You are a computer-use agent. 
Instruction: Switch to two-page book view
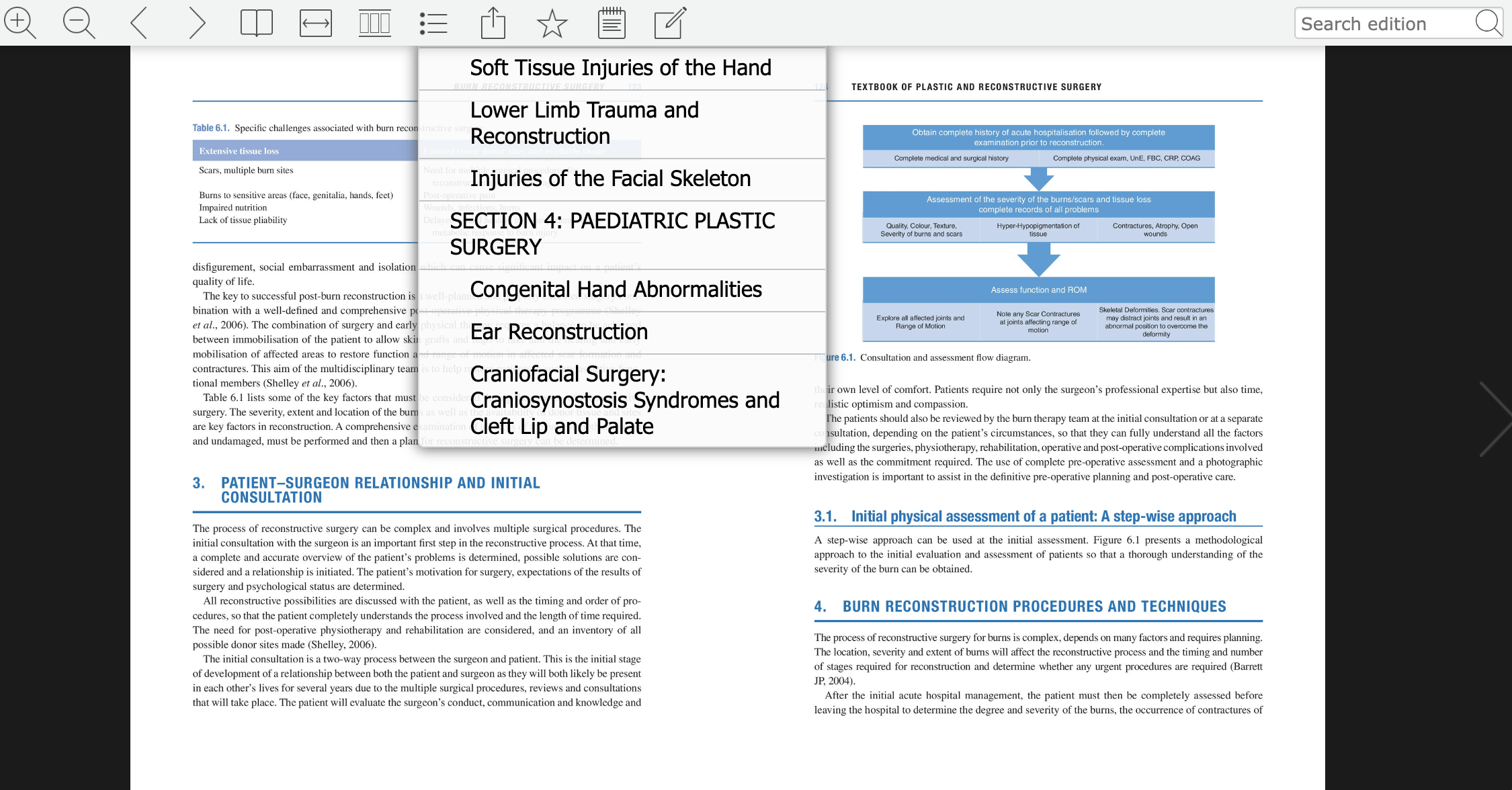[257, 23]
